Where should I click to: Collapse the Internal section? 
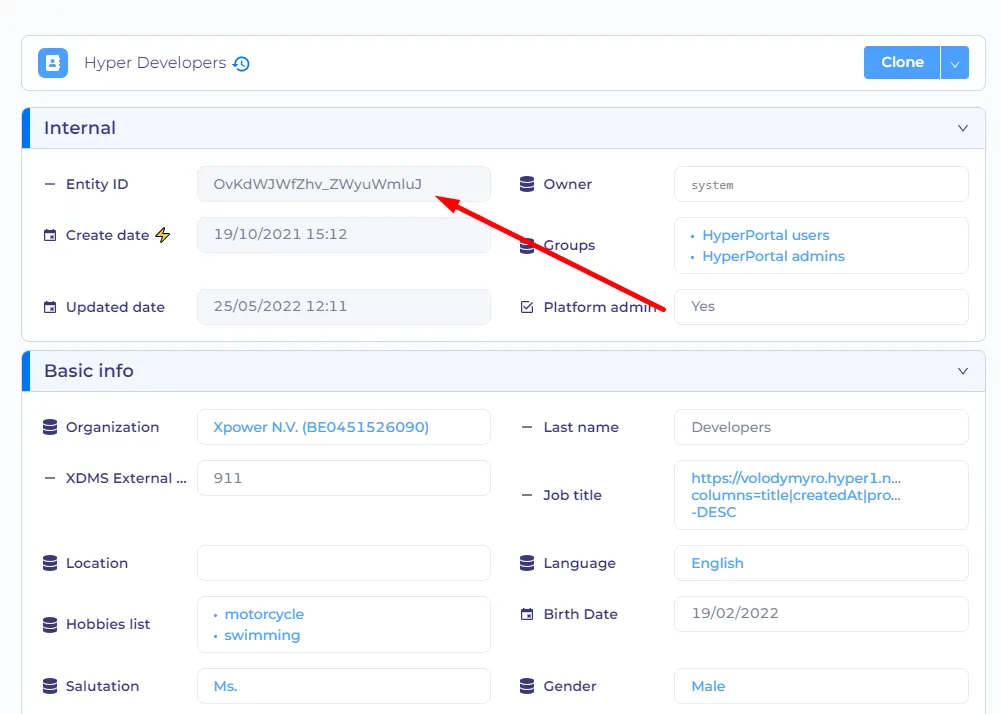pyautogui.click(x=963, y=128)
